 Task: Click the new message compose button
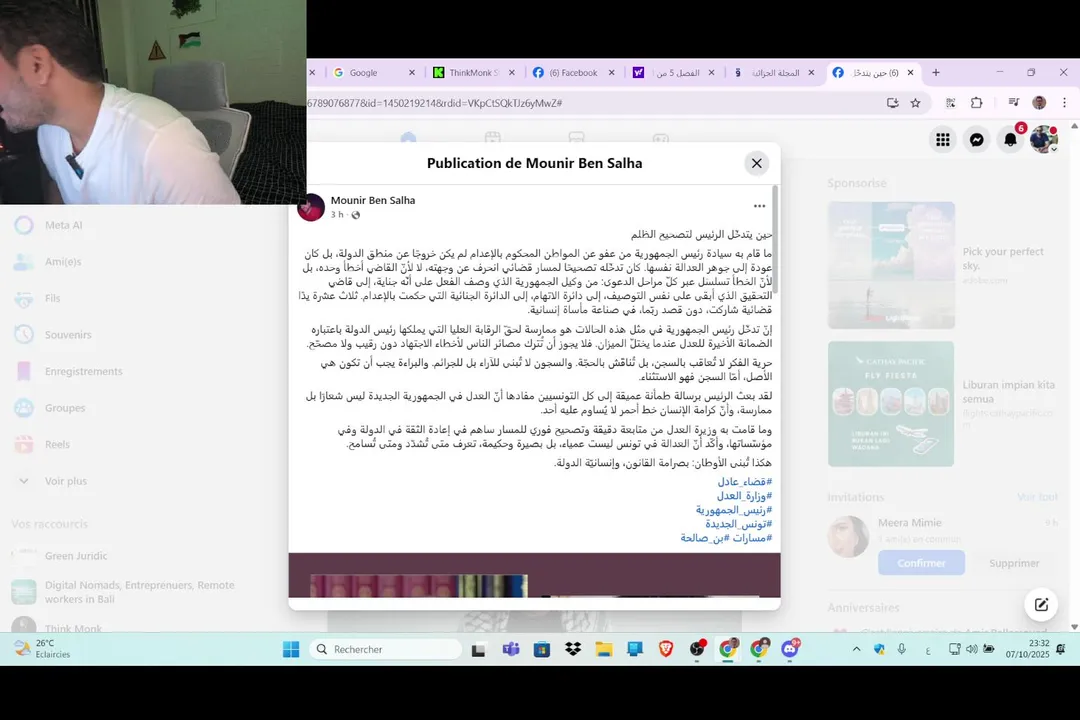(x=1041, y=604)
